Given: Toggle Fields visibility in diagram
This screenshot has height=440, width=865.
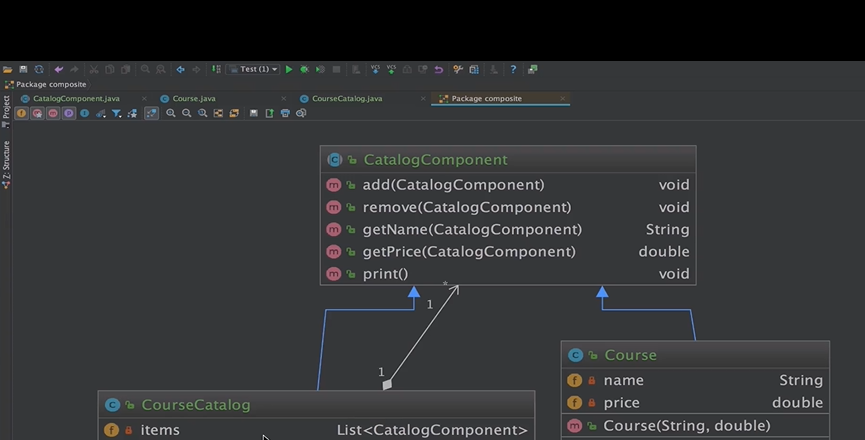Looking at the screenshot, I should (21, 114).
